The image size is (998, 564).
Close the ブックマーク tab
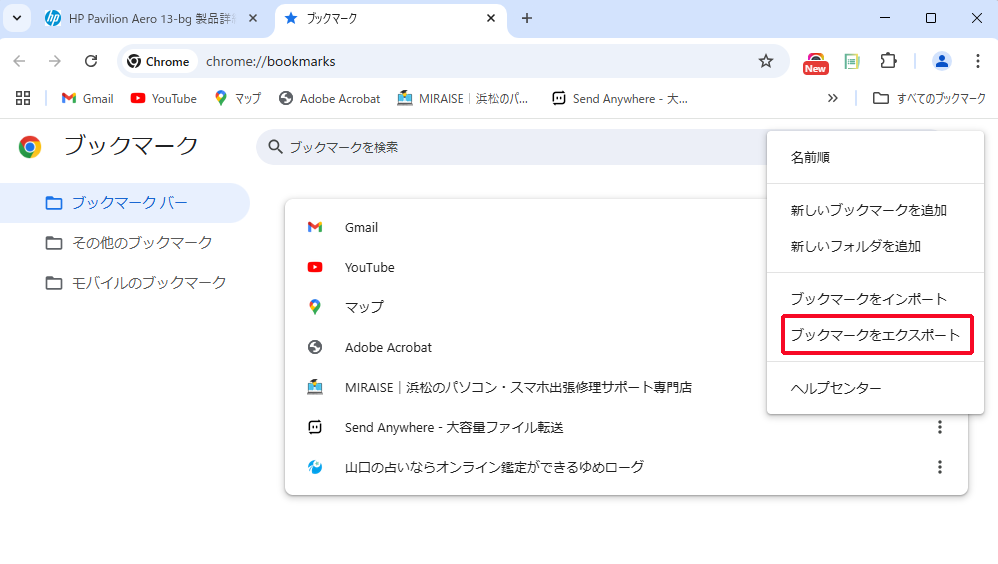click(x=491, y=18)
